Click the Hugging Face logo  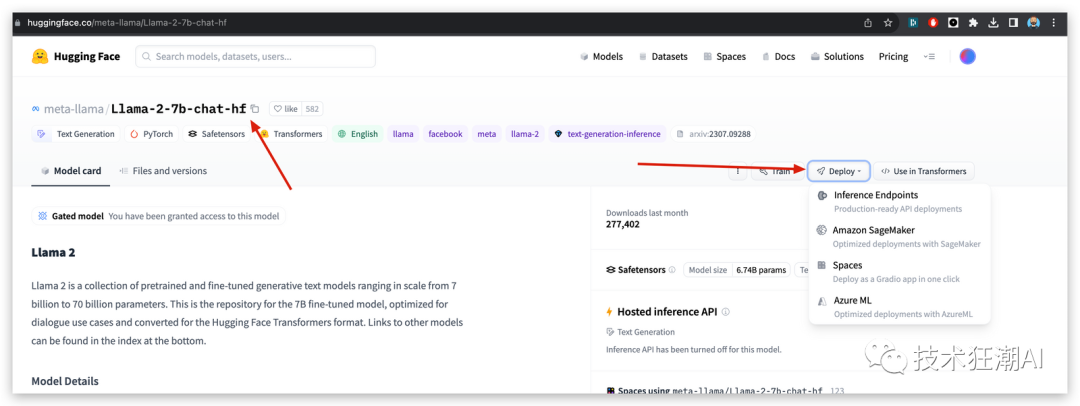click(76, 57)
